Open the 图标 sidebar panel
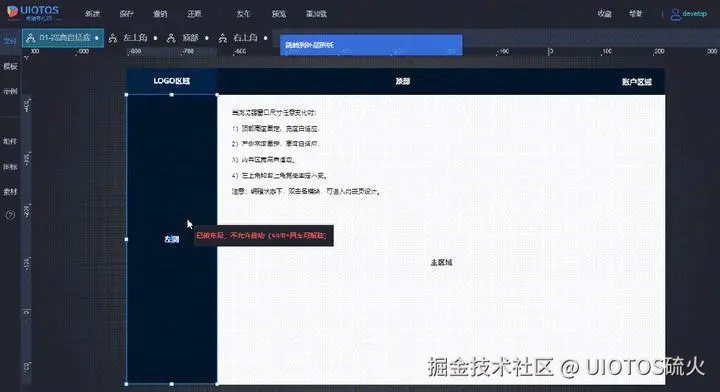This screenshot has width=720, height=392. coord(10,166)
